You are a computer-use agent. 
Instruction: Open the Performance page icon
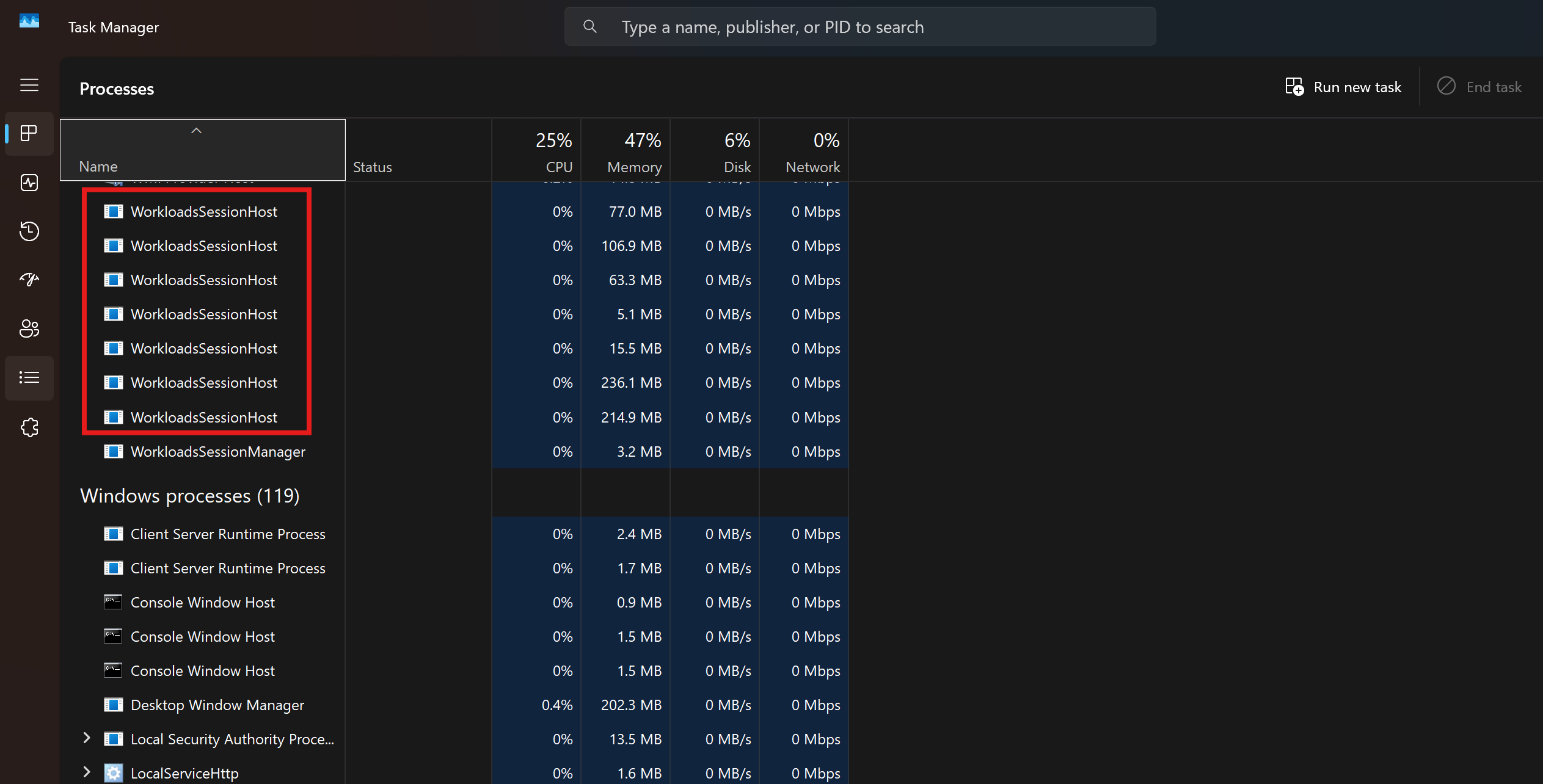coord(29,183)
